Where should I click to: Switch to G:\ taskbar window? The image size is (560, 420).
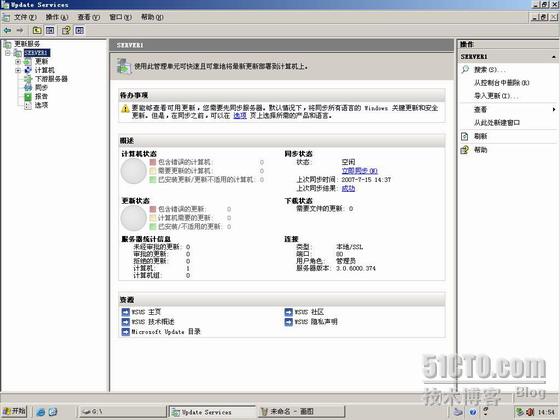122,412
